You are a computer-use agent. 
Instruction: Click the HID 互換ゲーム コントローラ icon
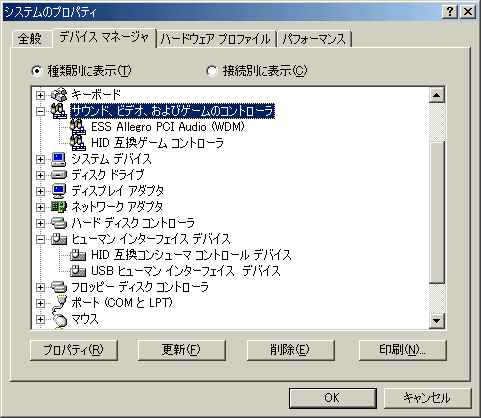click(x=78, y=143)
